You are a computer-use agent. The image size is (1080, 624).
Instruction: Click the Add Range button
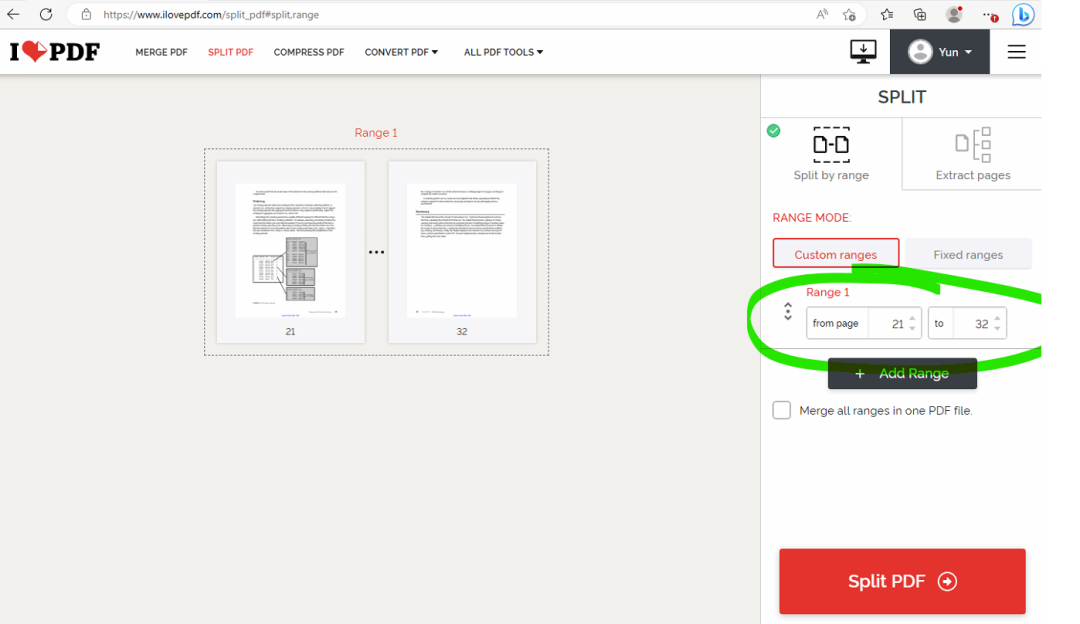[x=902, y=373]
